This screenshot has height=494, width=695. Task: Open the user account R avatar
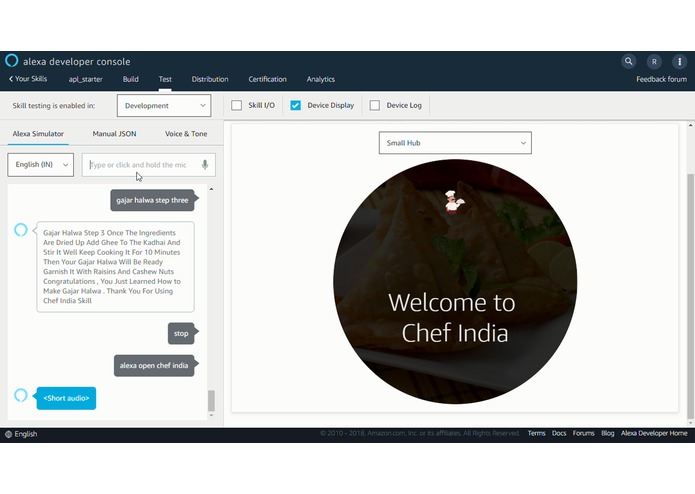point(654,62)
